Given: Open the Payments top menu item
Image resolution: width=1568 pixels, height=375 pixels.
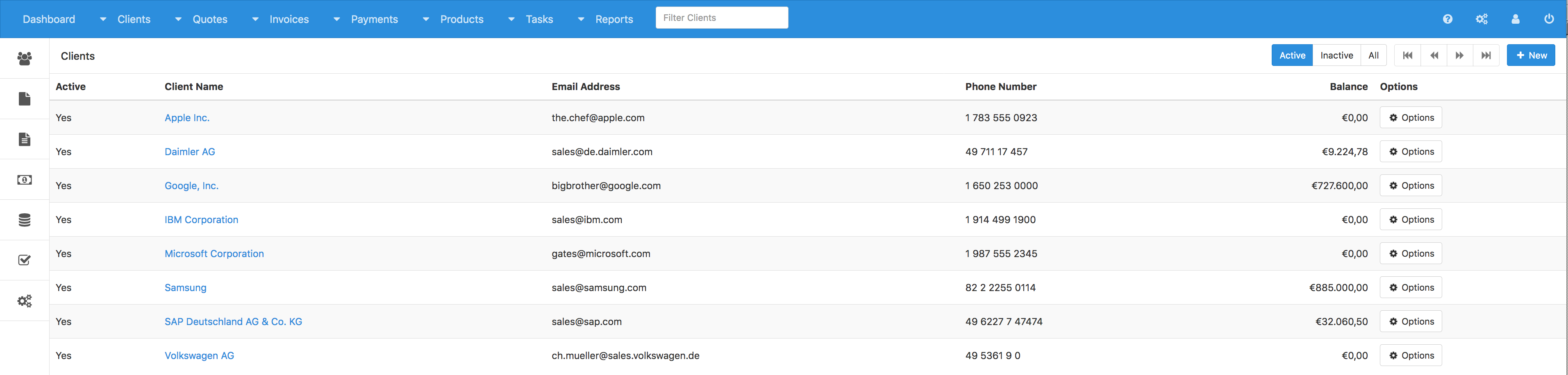Looking at the screenshot, I should [x=374, y=20].
